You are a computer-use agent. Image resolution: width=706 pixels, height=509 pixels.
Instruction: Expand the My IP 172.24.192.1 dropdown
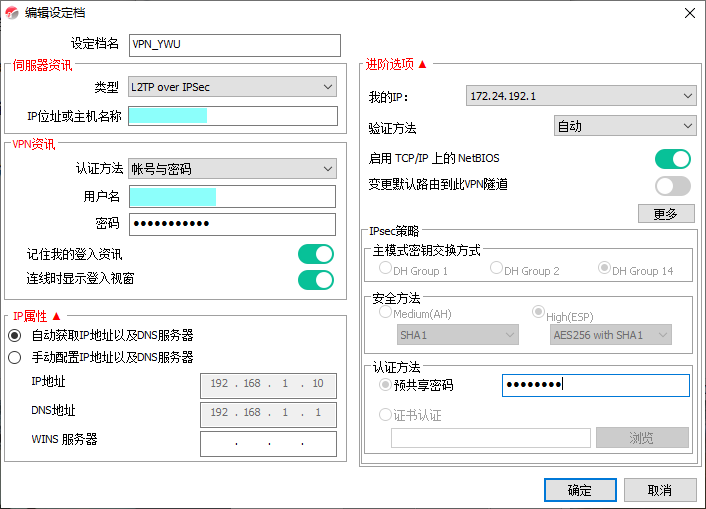tap(581, 96)
